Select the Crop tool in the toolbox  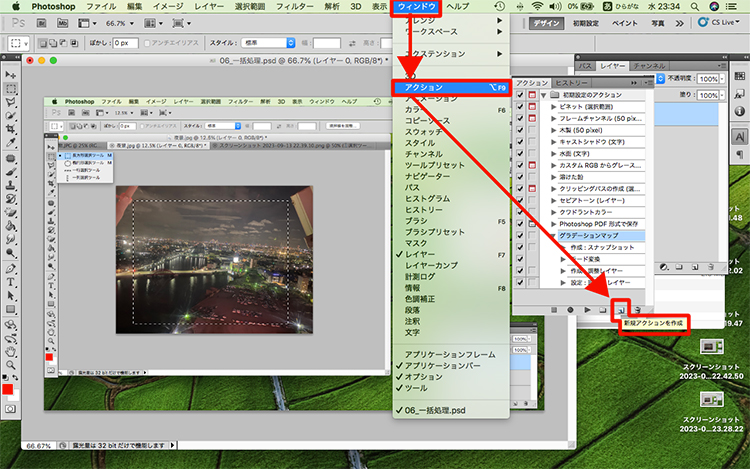coord(11,129)
